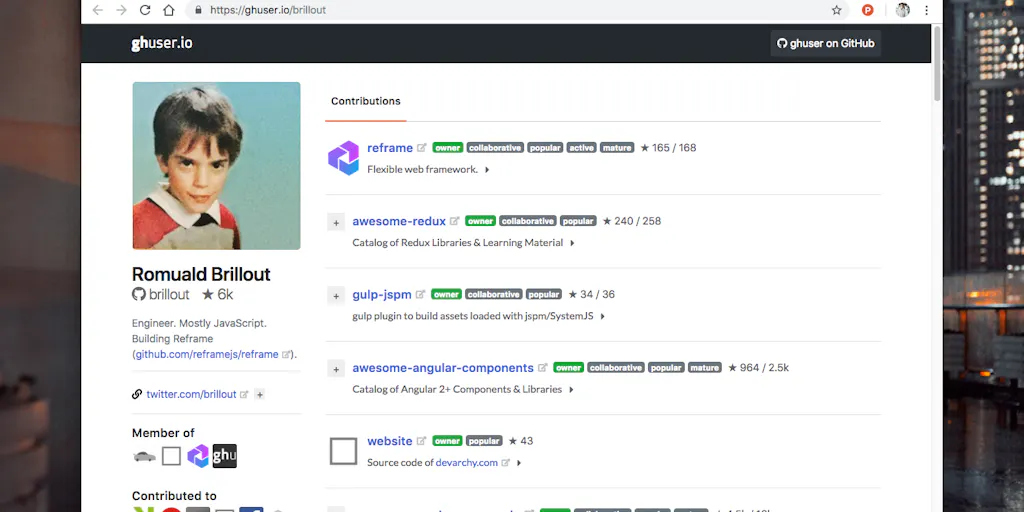Open the devarchy.com link
This screenshot has width=1024, height=512.
pos(467,462)
